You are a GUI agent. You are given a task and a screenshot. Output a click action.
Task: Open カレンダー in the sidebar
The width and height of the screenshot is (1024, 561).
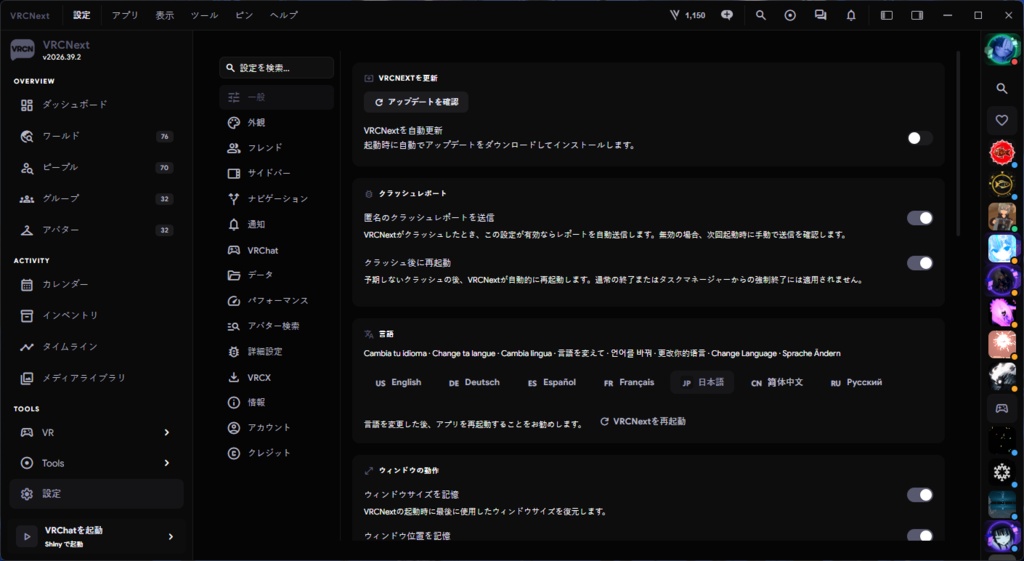96,284
